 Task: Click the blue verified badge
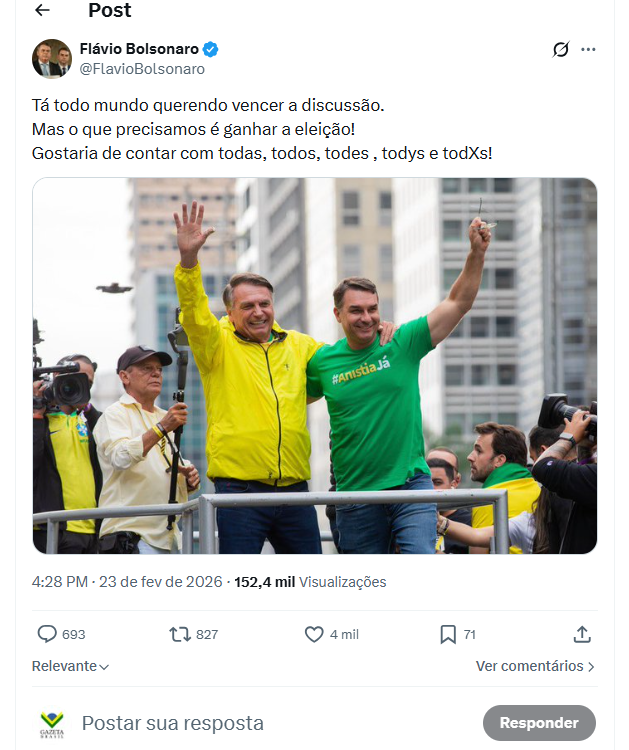tap(210, 49)
